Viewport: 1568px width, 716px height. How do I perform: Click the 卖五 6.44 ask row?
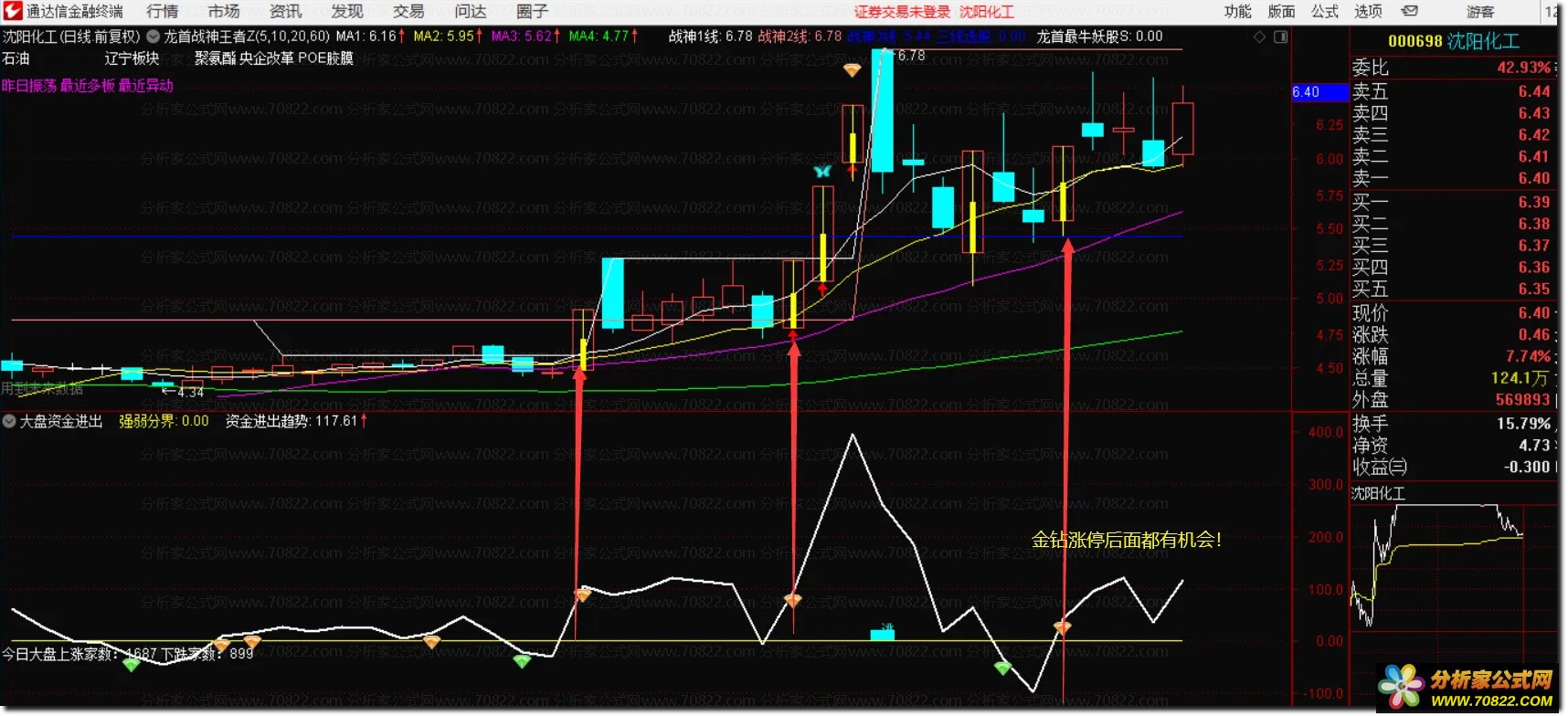[x=1452, y=91]
